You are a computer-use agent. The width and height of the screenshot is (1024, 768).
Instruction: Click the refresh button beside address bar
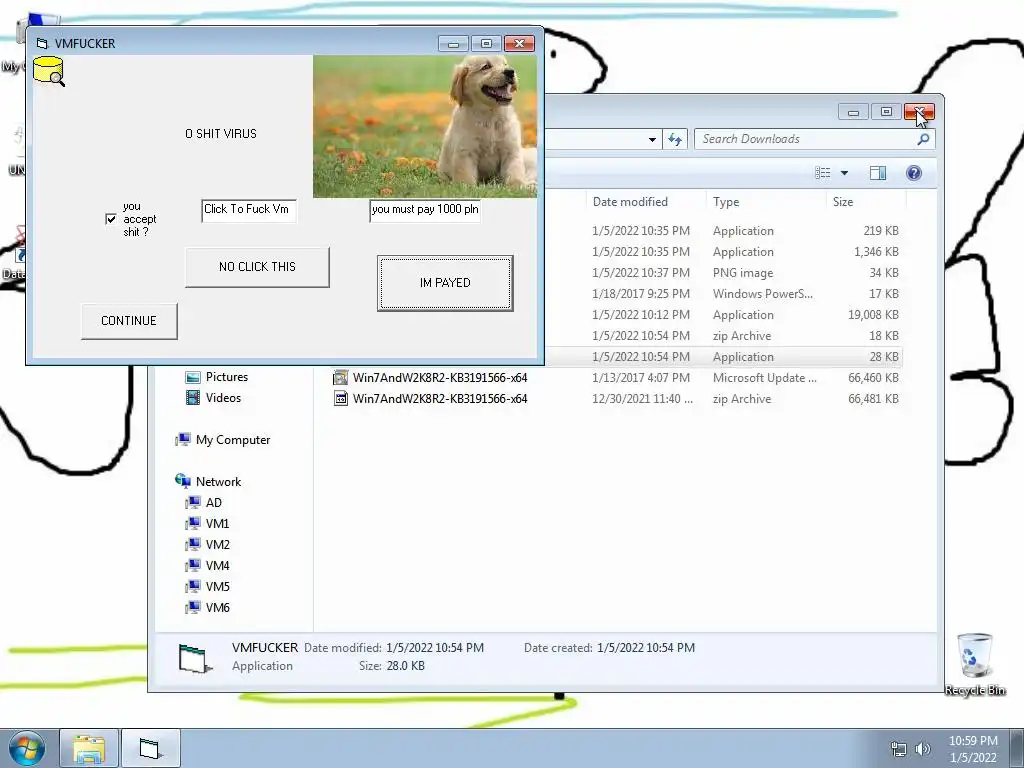(x=675, y=139)
